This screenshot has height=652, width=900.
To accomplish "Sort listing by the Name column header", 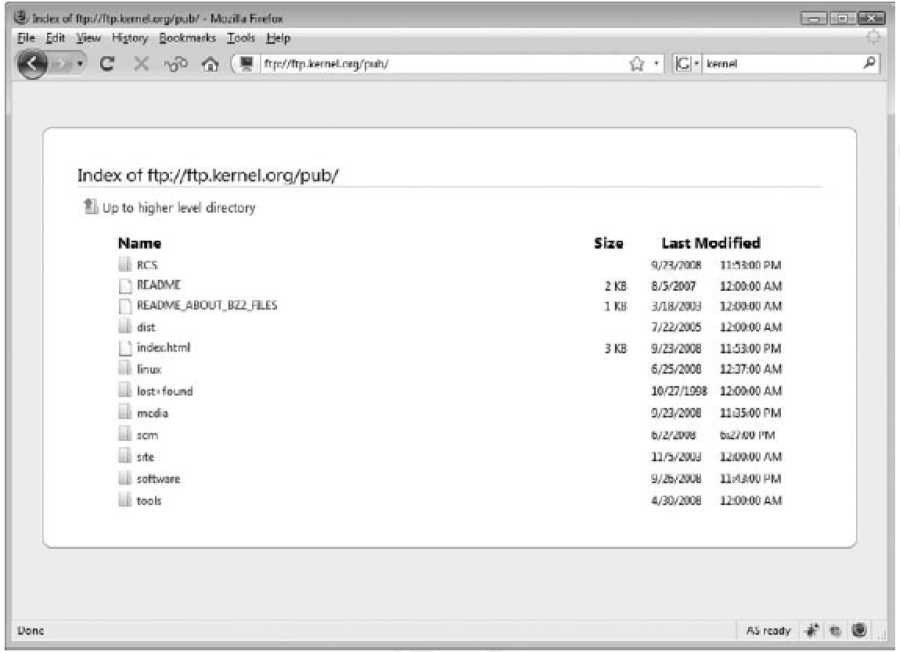I will (x=139, y=243).
